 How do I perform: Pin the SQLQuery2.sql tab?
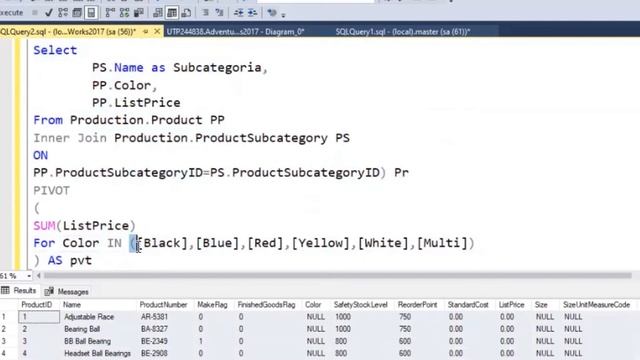click(x=146, y=31)
